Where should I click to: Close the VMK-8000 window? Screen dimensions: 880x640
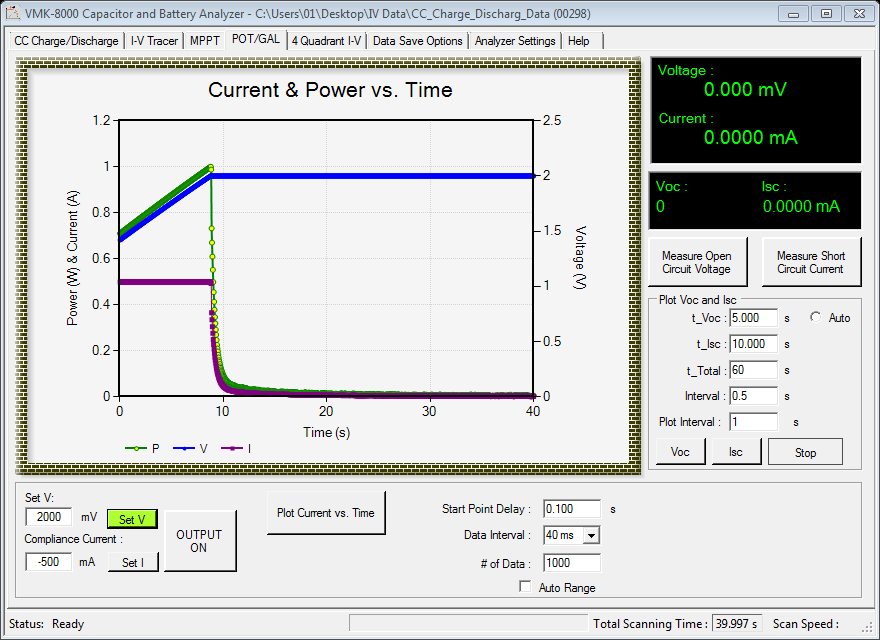(x=860, y=14)
